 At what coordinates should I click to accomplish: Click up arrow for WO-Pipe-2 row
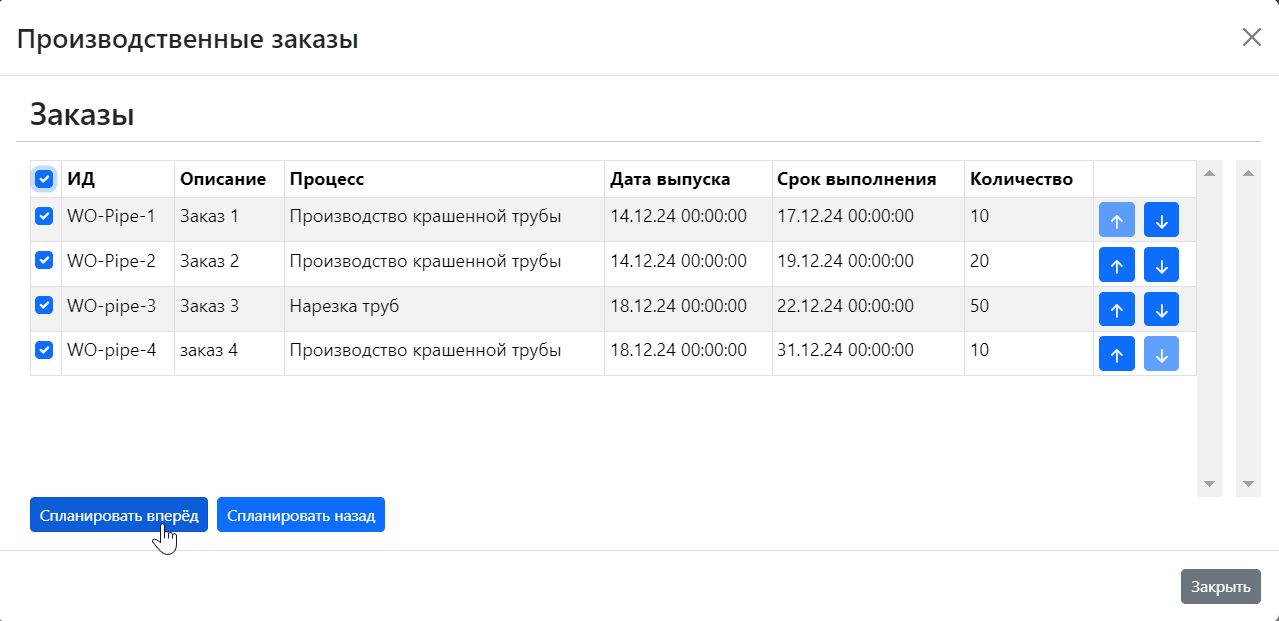[1116, 265]
